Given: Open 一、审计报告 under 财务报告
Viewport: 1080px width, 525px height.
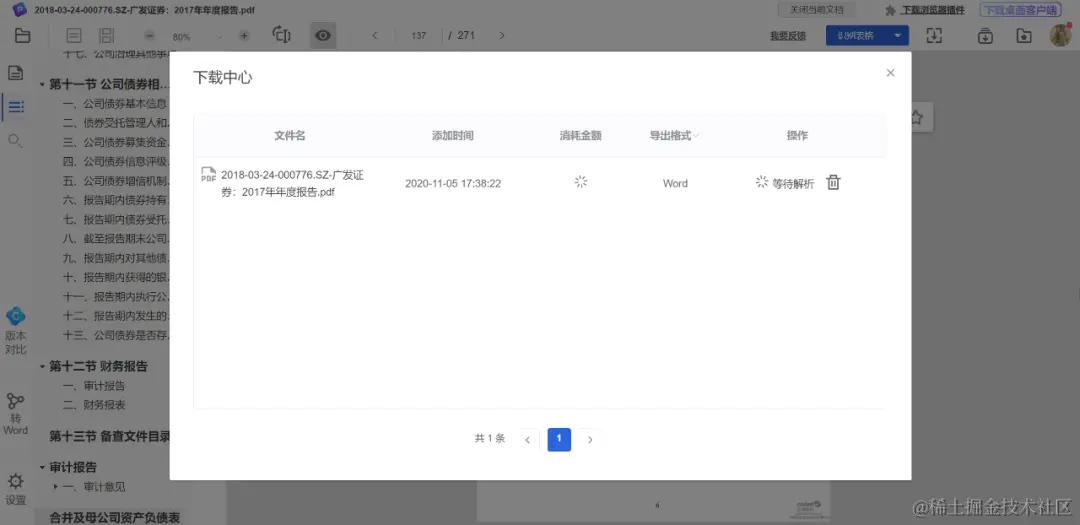Looking at the screenshot, I should tap(94, 386).
